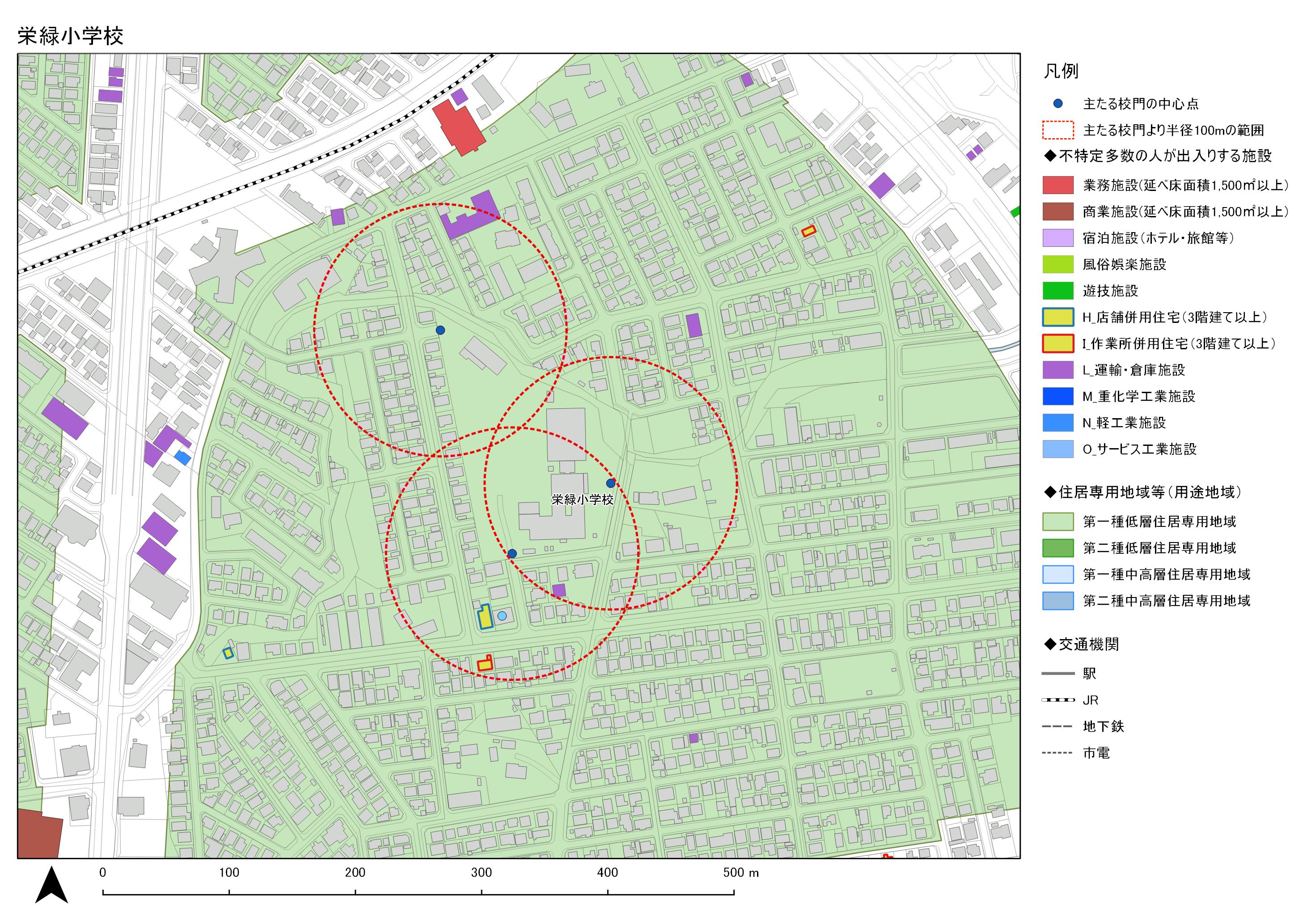The width and height of the screenshot is (1307, 924).
Task: Click the northernmost blue school gate point on the map
Action: pyautogui.click(x=440, y=330)
